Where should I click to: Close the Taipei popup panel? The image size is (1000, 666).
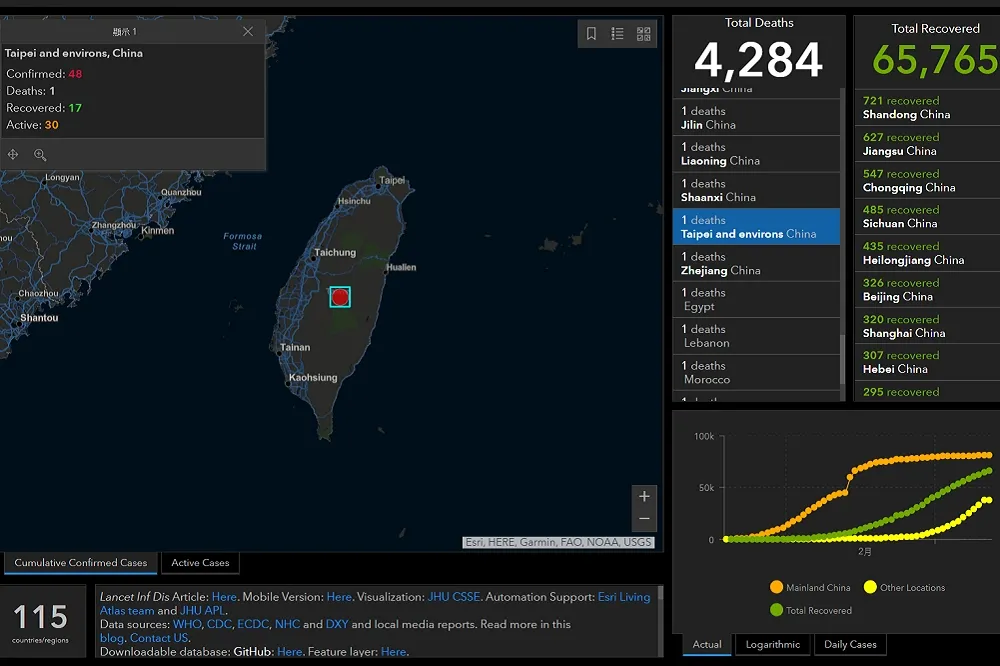pyautogui.click(x=248, y=31)
